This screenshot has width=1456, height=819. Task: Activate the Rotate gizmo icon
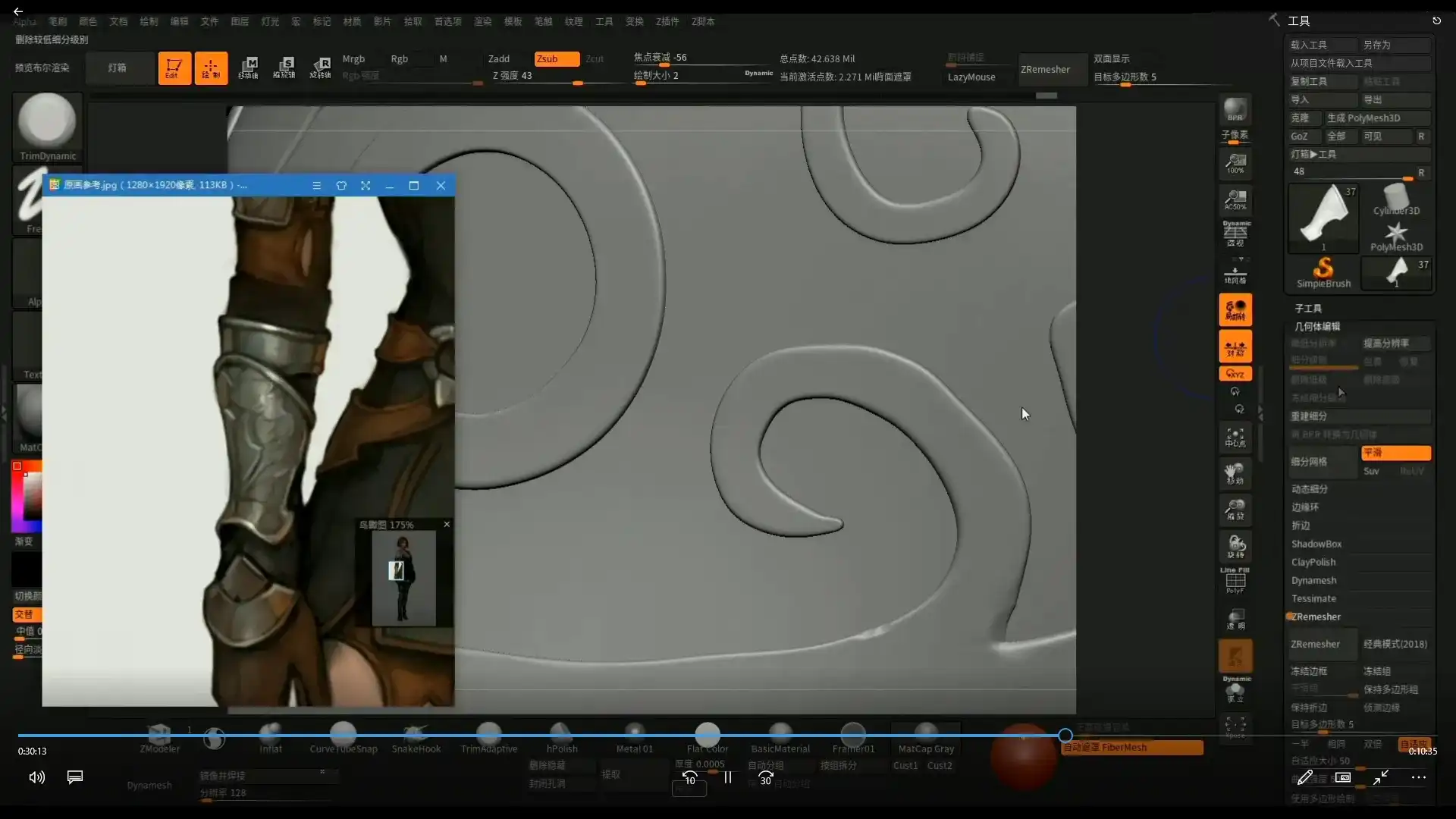320,67
